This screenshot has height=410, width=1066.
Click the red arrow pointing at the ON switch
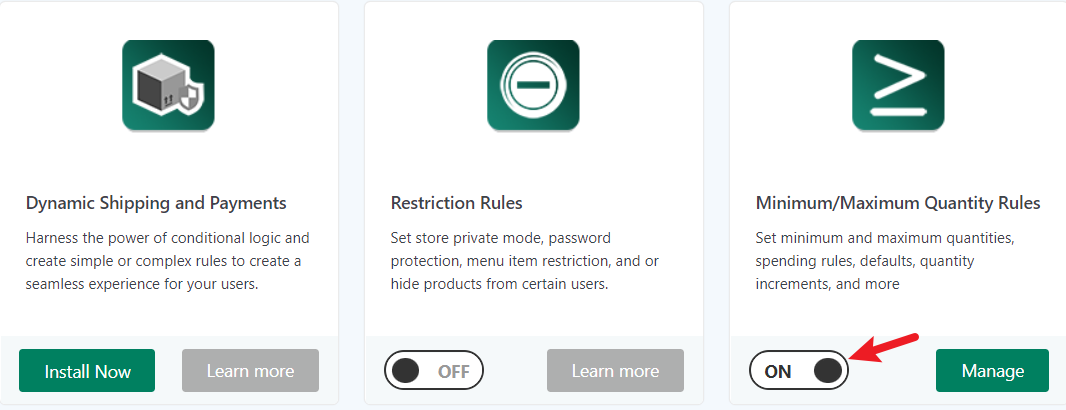[884, 347]
